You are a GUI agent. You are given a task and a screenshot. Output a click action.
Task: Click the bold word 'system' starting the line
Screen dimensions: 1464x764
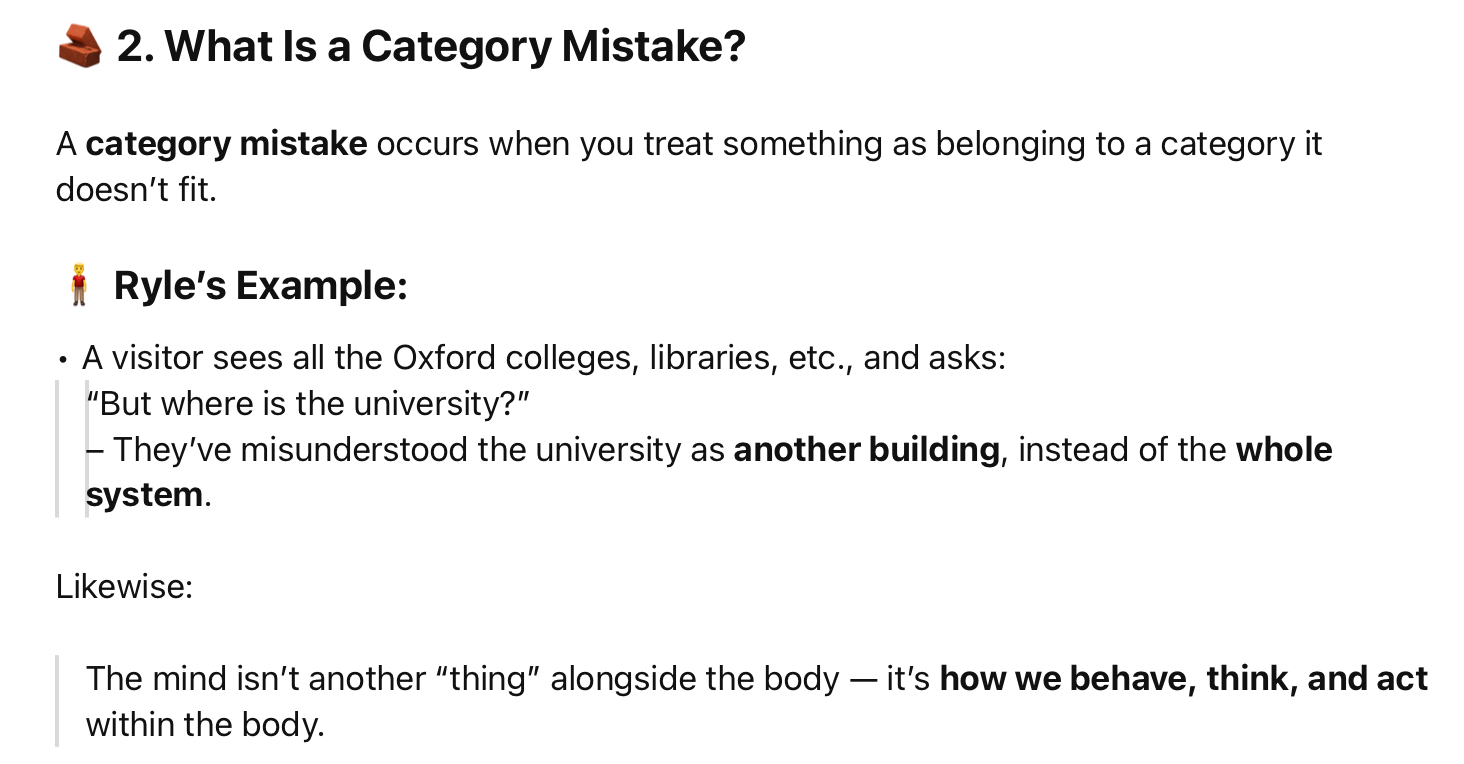pos(144,495)
